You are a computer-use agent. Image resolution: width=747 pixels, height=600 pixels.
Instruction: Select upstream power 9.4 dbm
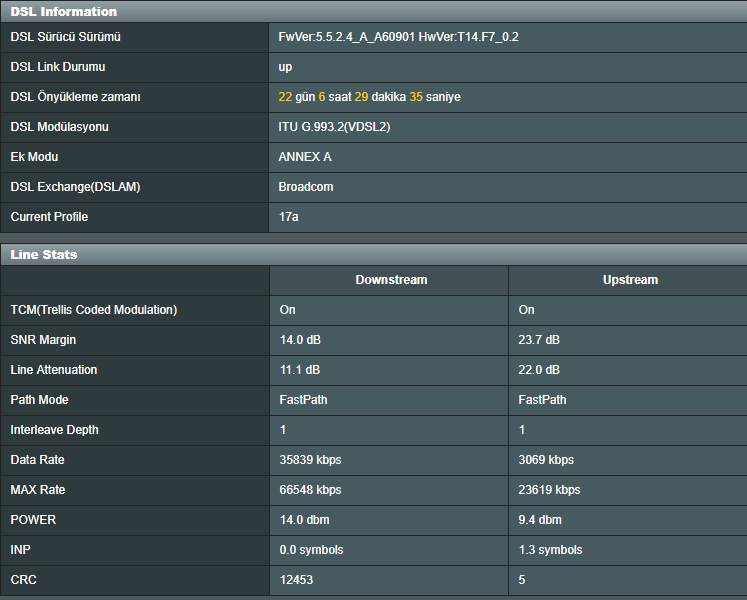pyautogui.click(x=540, y=520)
